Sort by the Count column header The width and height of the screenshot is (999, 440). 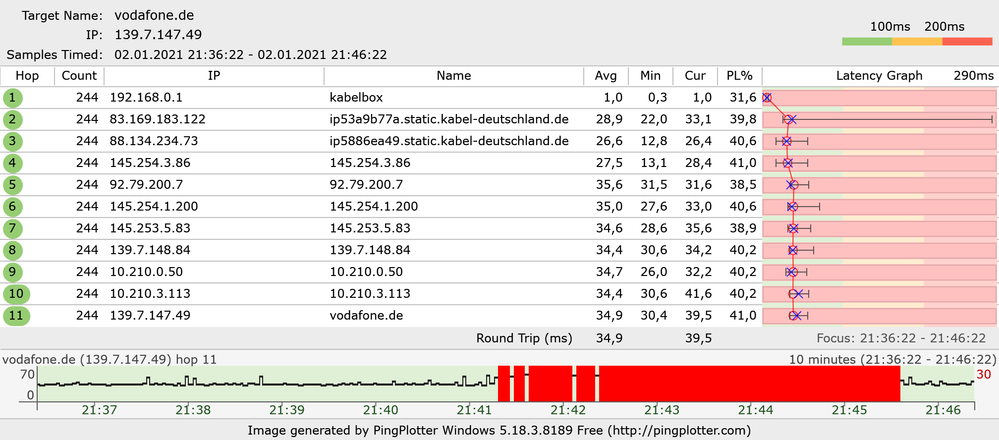click(79, 76)
